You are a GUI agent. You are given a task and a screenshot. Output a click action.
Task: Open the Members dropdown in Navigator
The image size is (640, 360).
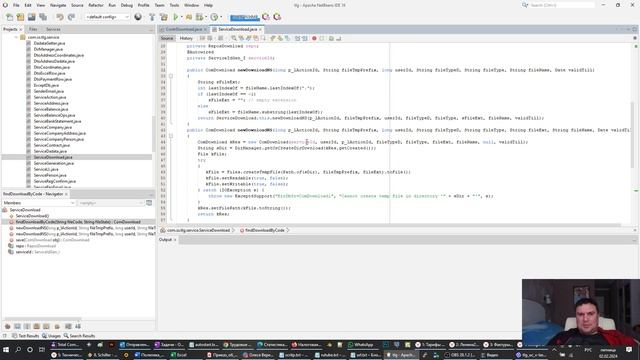click(x=38, y=203)
